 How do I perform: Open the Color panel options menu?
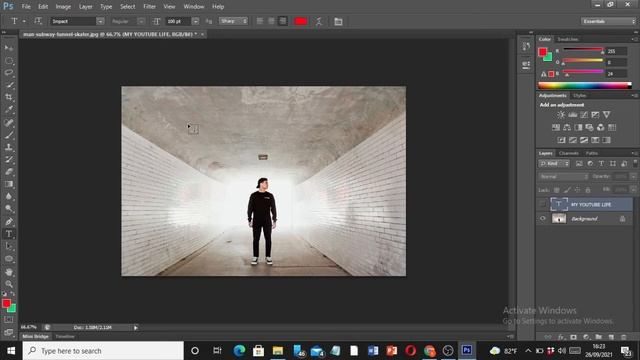(x=634, y=39)
